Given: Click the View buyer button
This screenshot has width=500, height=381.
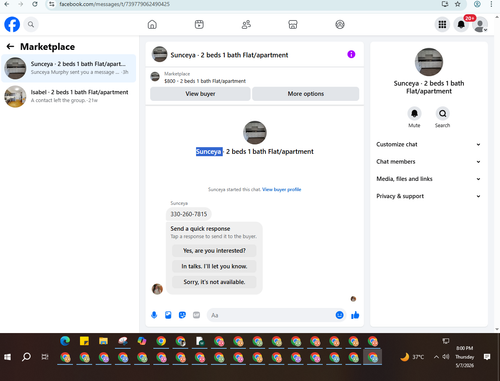Looking at the screenshot, I should click(x=200, y=94).
